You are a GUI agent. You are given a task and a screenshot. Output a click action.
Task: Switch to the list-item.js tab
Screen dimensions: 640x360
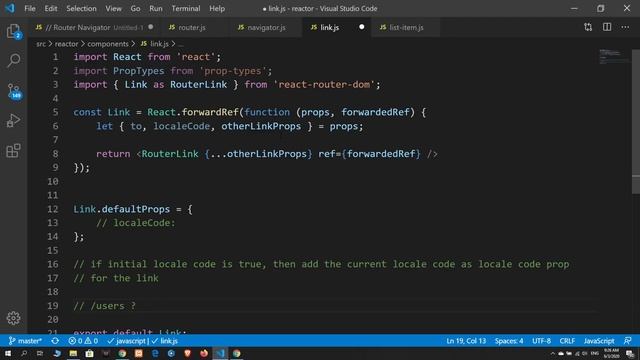pyautogui.click(x=406, y=27)
